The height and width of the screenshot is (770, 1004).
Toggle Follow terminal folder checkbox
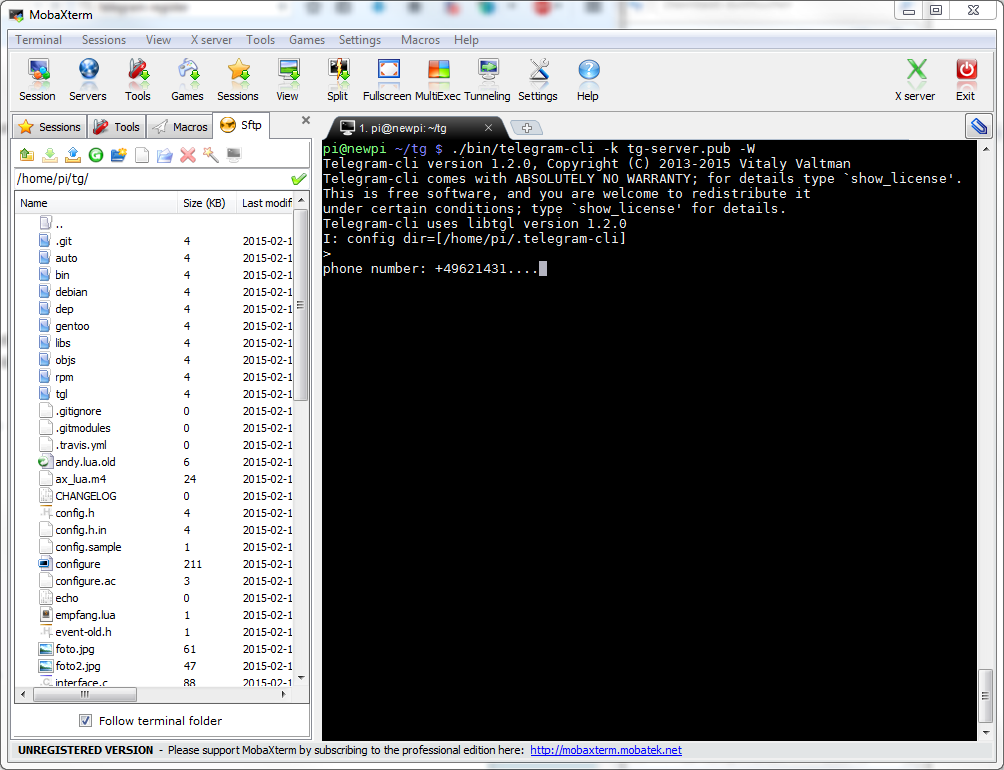85,721
